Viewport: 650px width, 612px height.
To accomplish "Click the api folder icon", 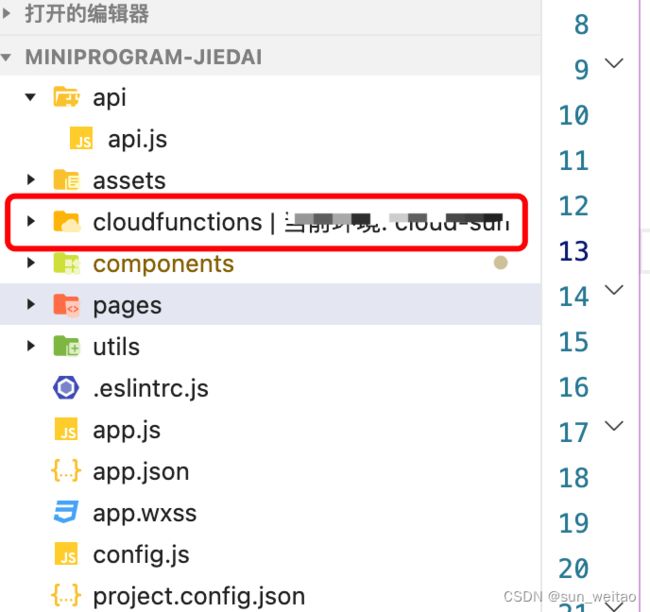I will 66,97.
